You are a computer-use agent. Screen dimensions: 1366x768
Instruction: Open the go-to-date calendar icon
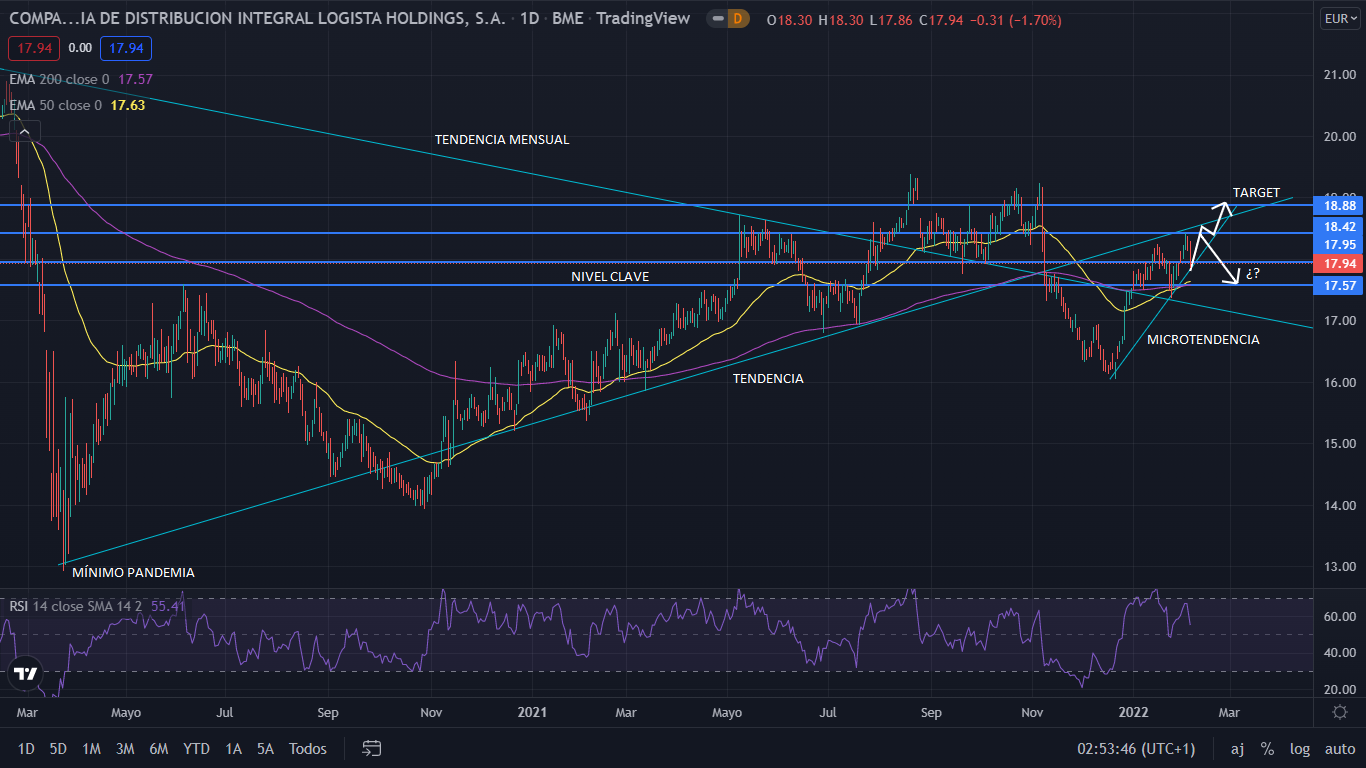(372, 748)
